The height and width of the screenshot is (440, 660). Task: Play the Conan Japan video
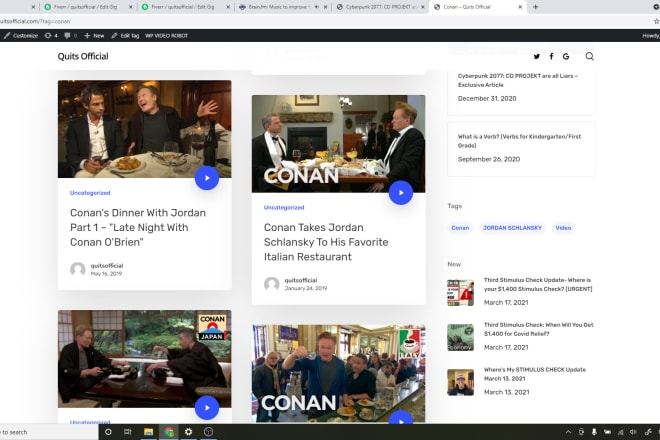click(207, 408)
